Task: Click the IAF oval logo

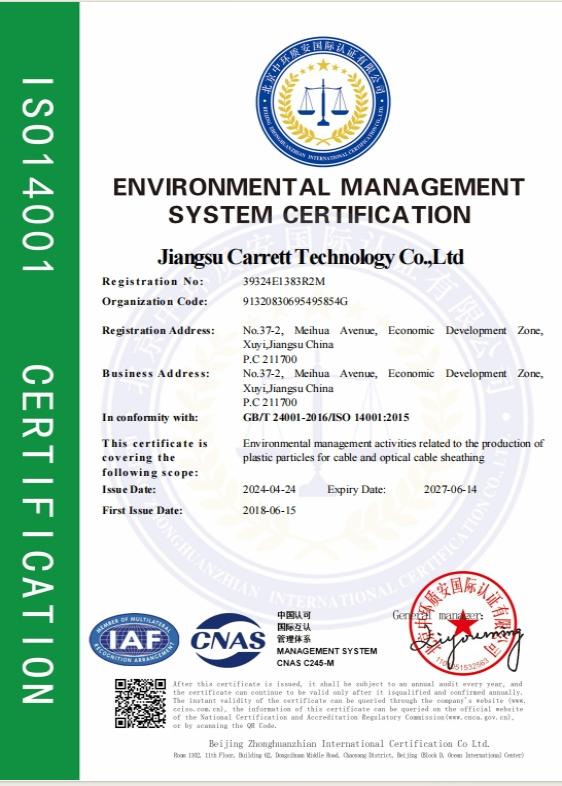Action: 134,640
